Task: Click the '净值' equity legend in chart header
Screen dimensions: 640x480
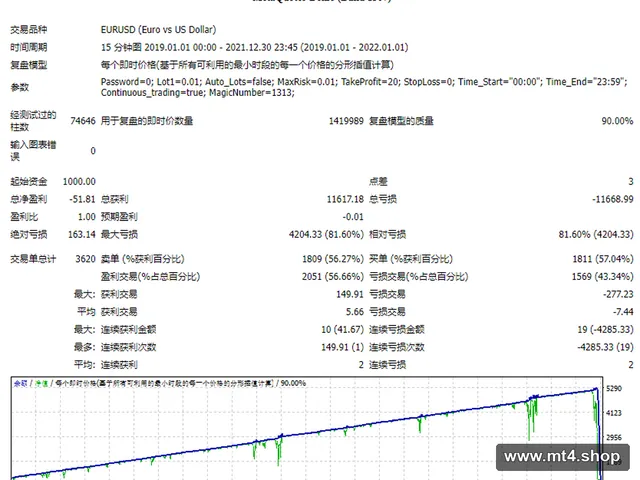Action: (x=41, y=383)
